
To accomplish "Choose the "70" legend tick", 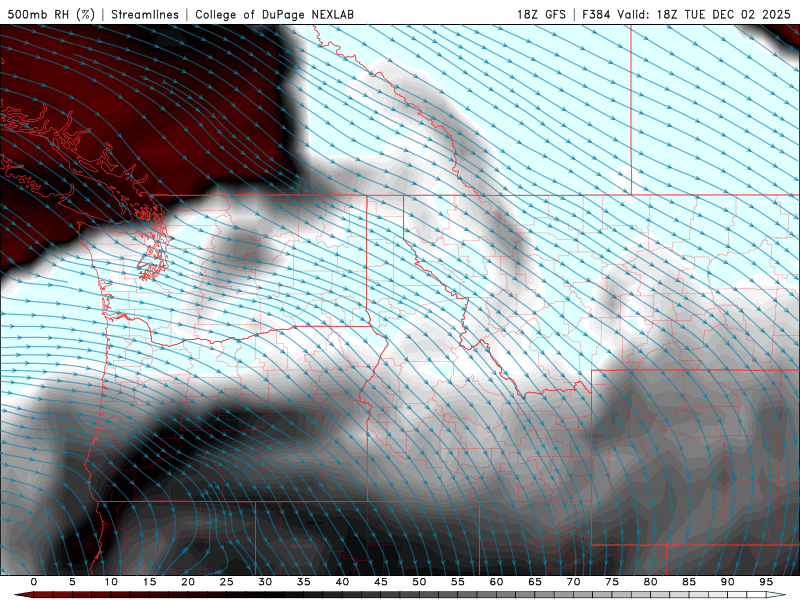I will coord(573,582).
